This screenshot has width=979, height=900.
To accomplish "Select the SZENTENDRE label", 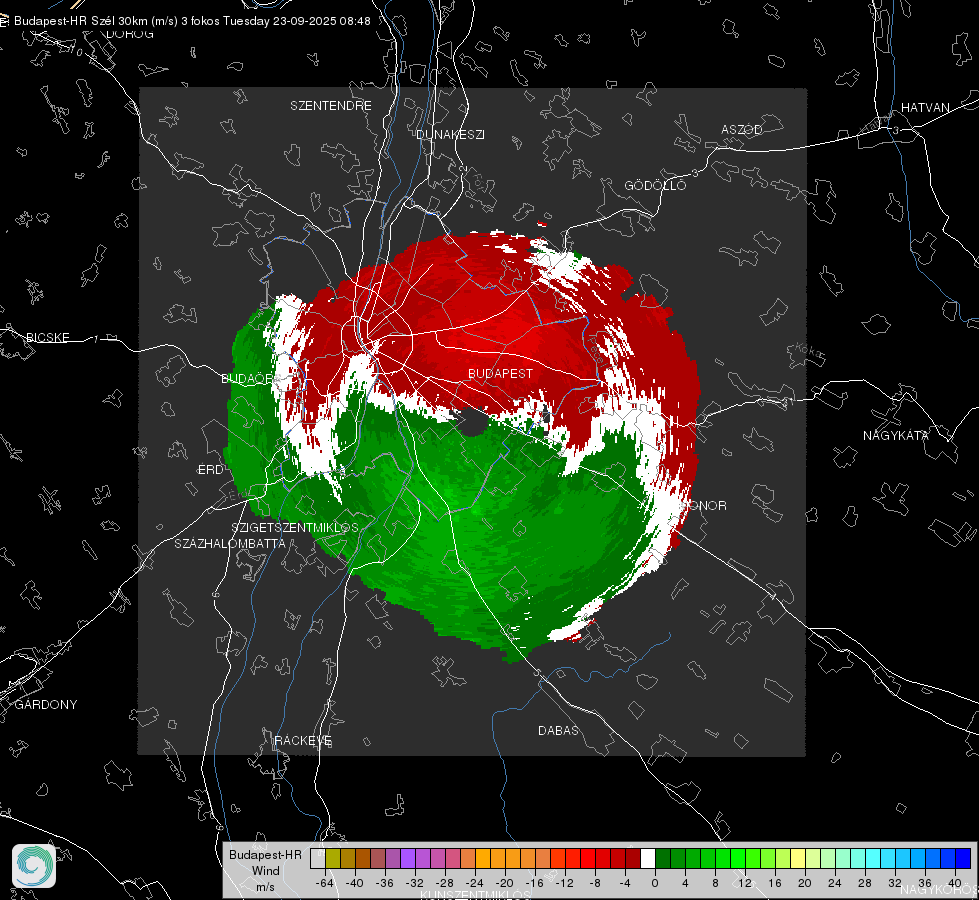I will tap(331, 106).
